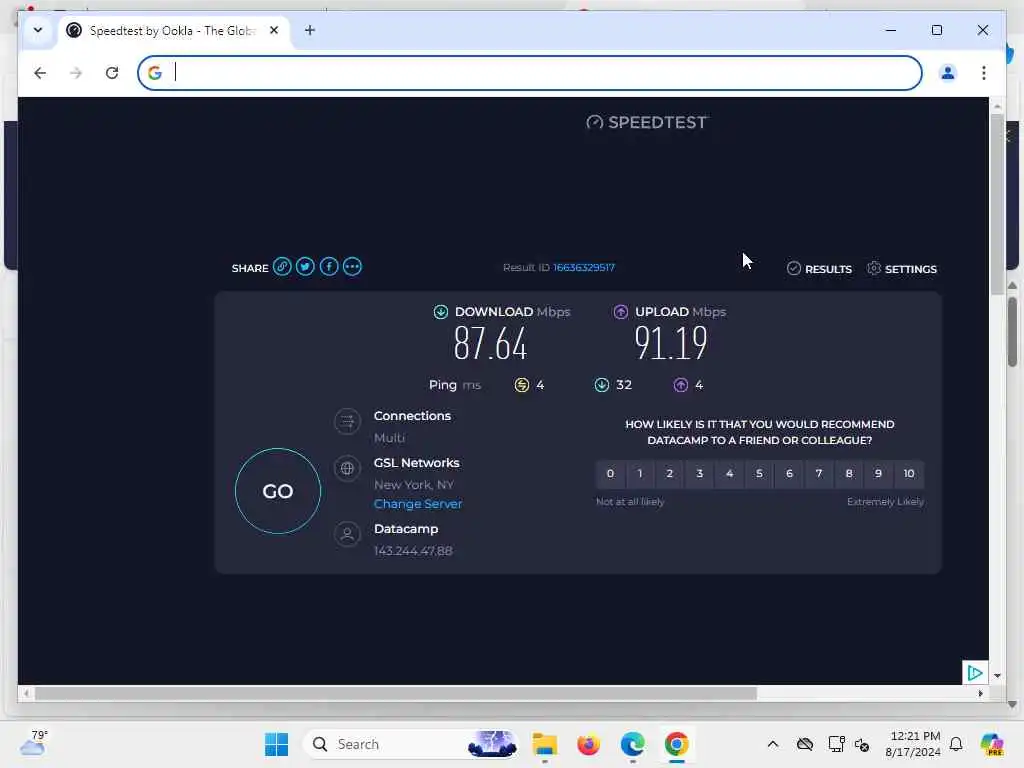Screen dimensions: 1024x768
Task: Rate recommendation score 6
Action: point(789,473)
